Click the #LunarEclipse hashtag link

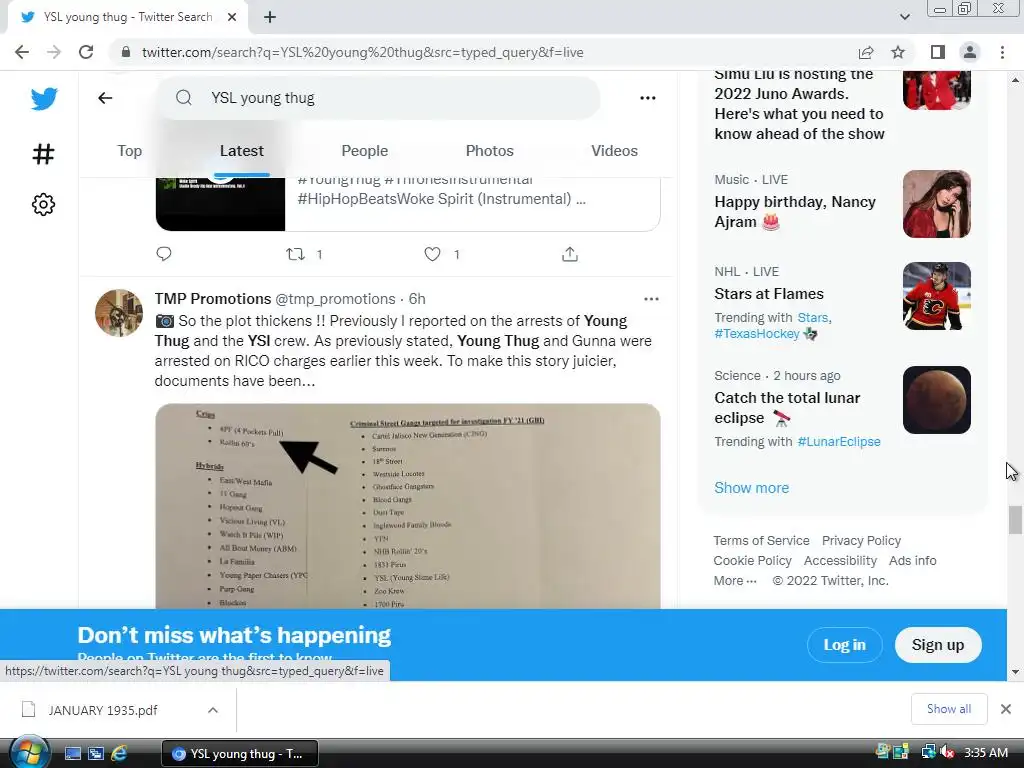tap(839, 441)
